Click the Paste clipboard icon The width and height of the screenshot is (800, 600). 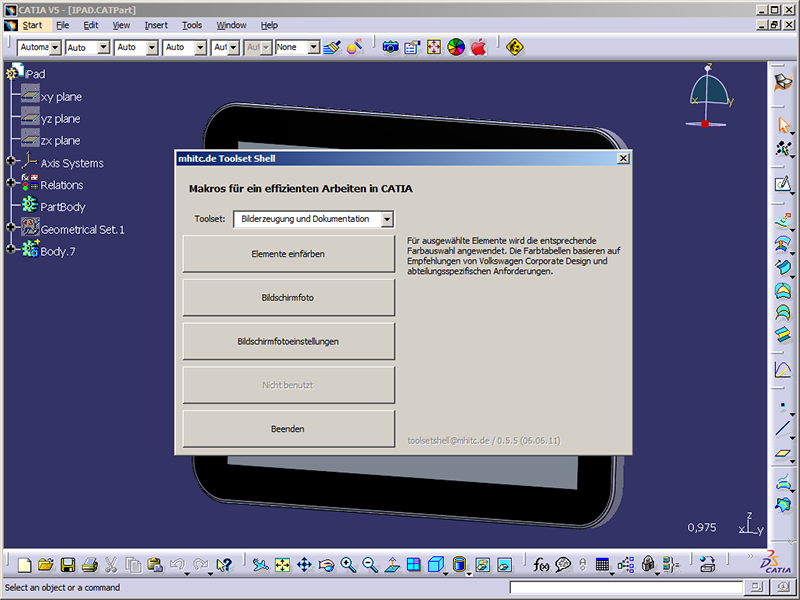click(155, 564)
